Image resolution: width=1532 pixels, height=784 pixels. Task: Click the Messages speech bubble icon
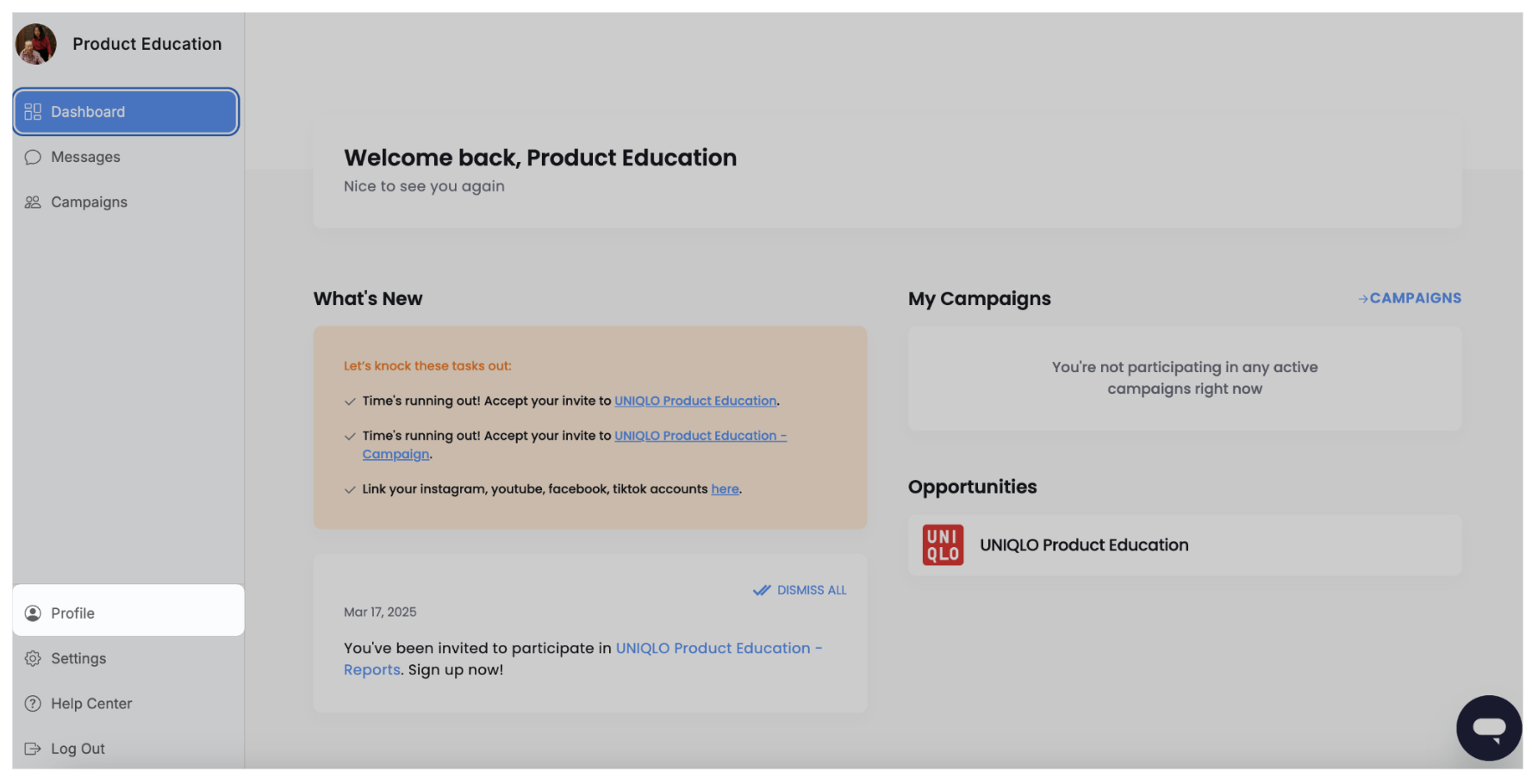(33, 157)
